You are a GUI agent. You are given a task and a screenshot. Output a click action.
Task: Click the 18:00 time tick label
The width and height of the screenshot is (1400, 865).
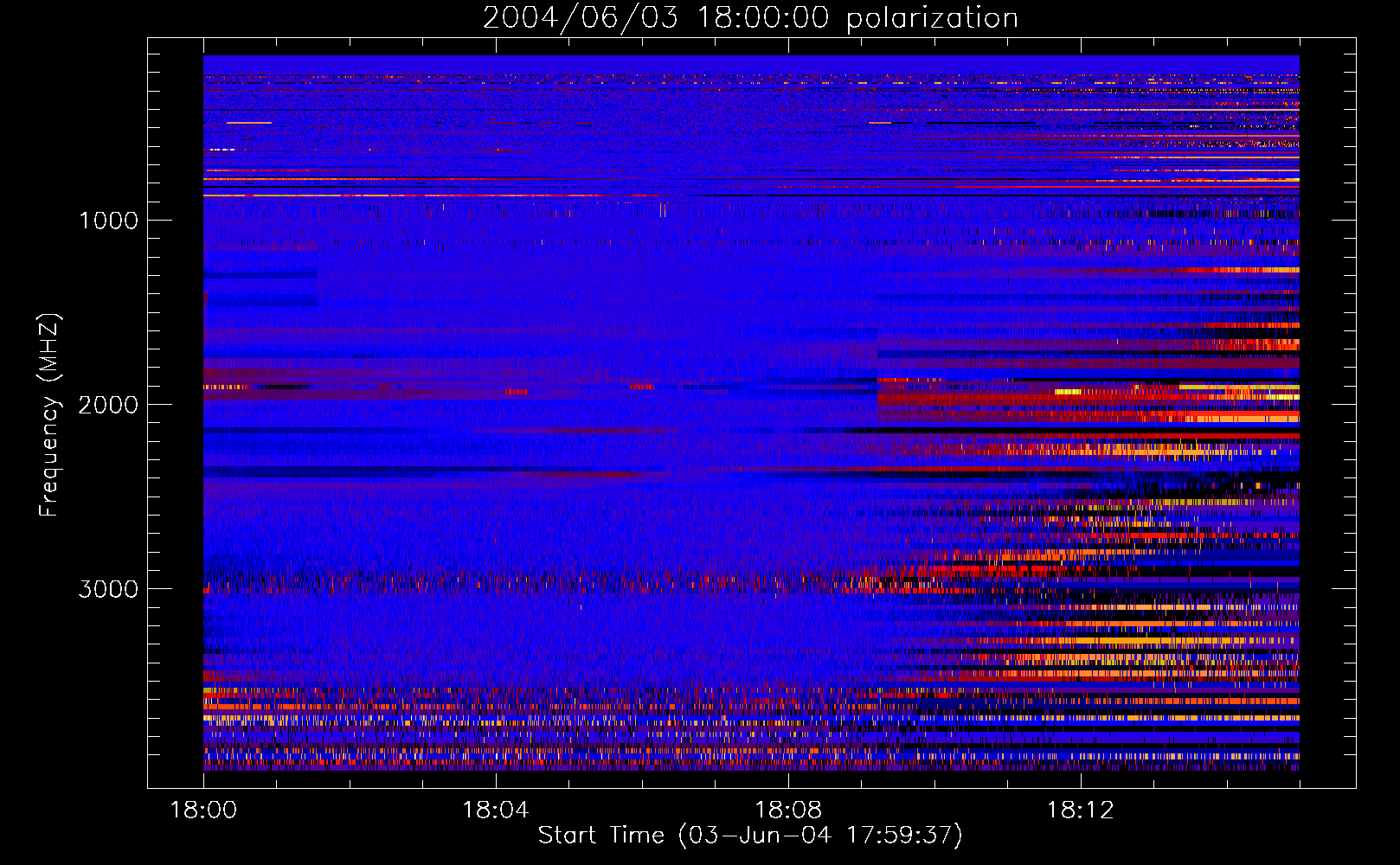click(203, 811)
